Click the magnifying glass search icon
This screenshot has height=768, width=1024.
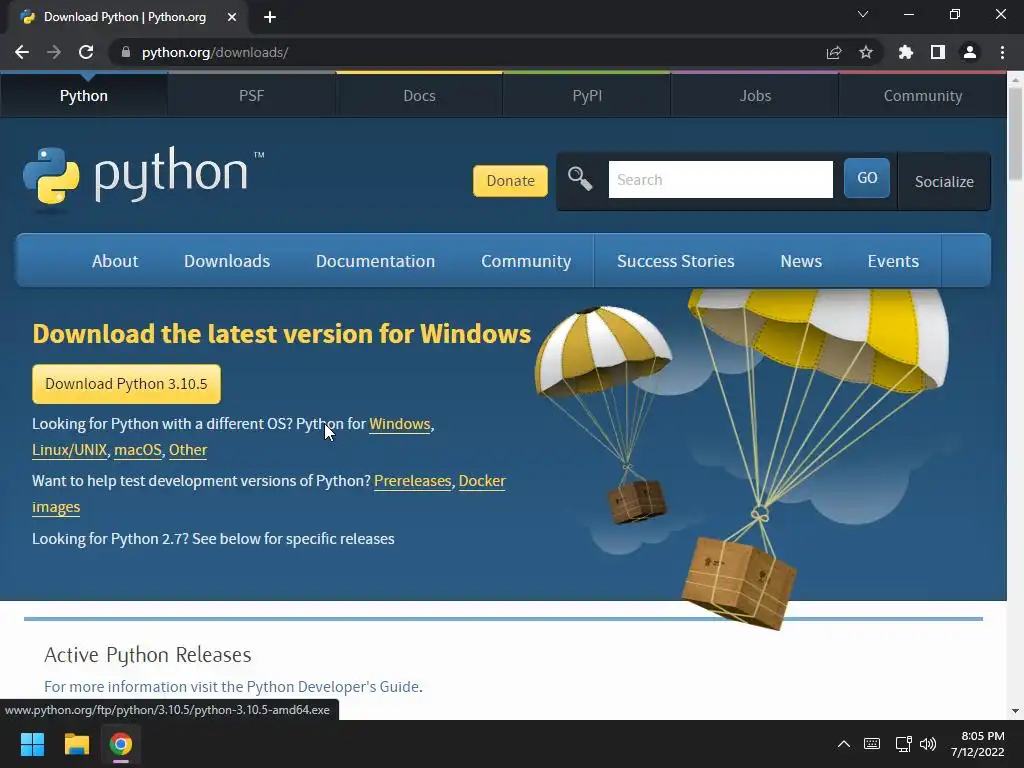(580, 179)
